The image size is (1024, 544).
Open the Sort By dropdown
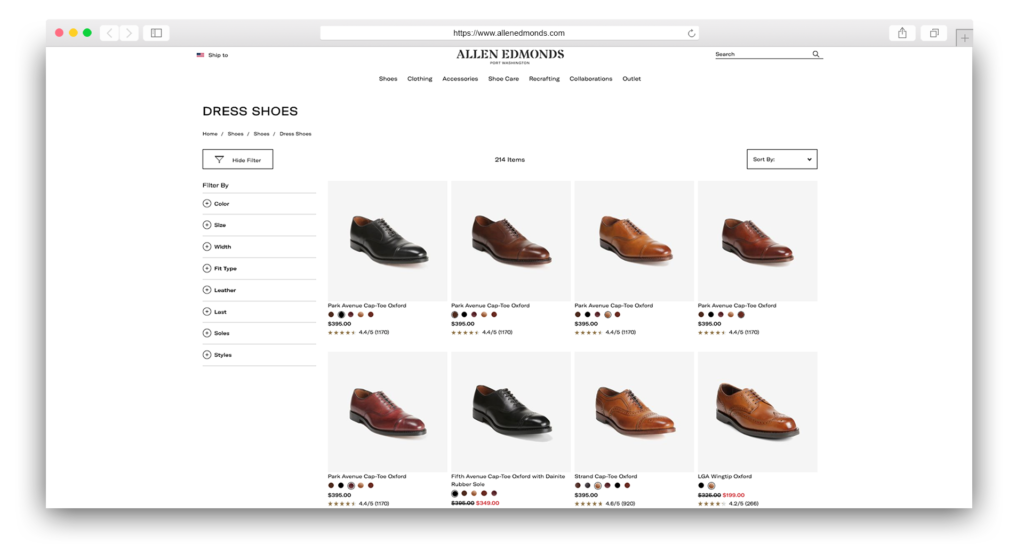(x=782, y=159)
